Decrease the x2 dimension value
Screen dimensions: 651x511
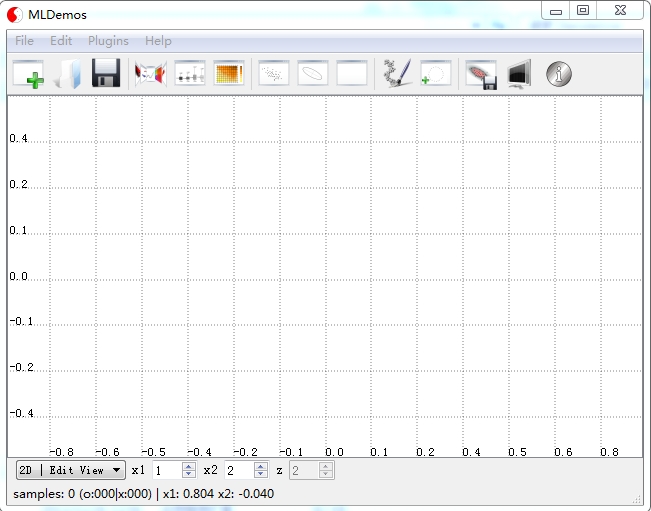click(x=261, y=474)
